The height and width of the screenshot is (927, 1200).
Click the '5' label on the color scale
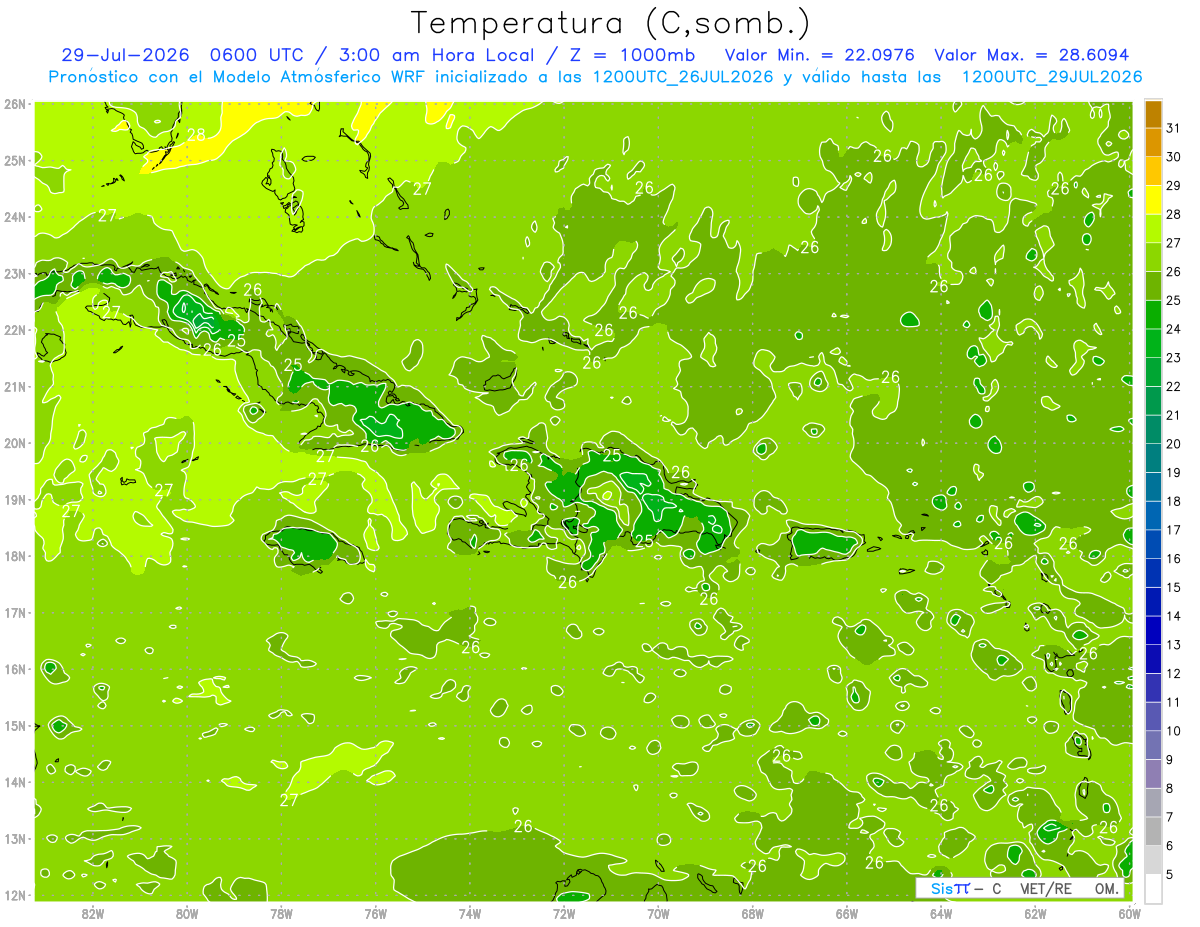click(x=1171, y=875)
